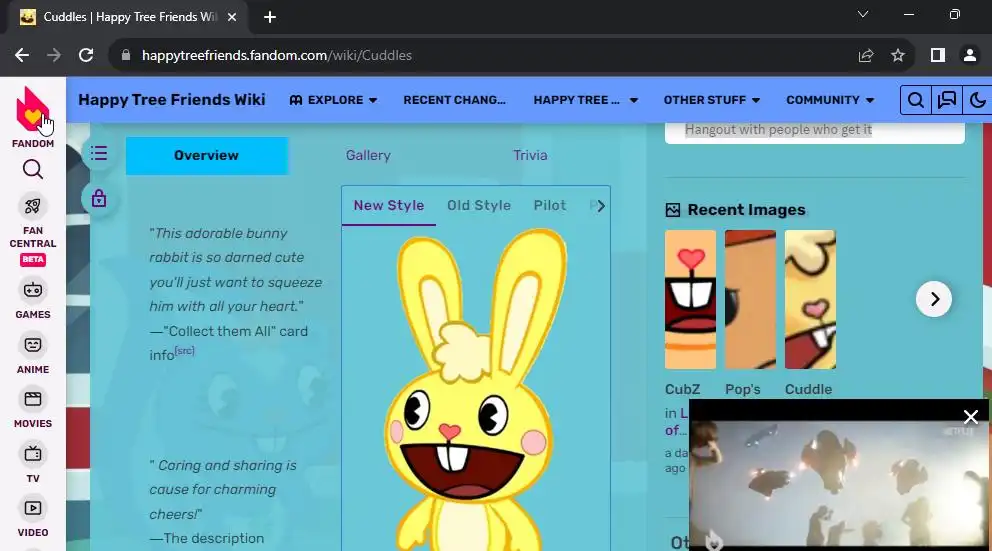Toggle dark mode moon icon
The image size is (992, 551).
[977, 100]
